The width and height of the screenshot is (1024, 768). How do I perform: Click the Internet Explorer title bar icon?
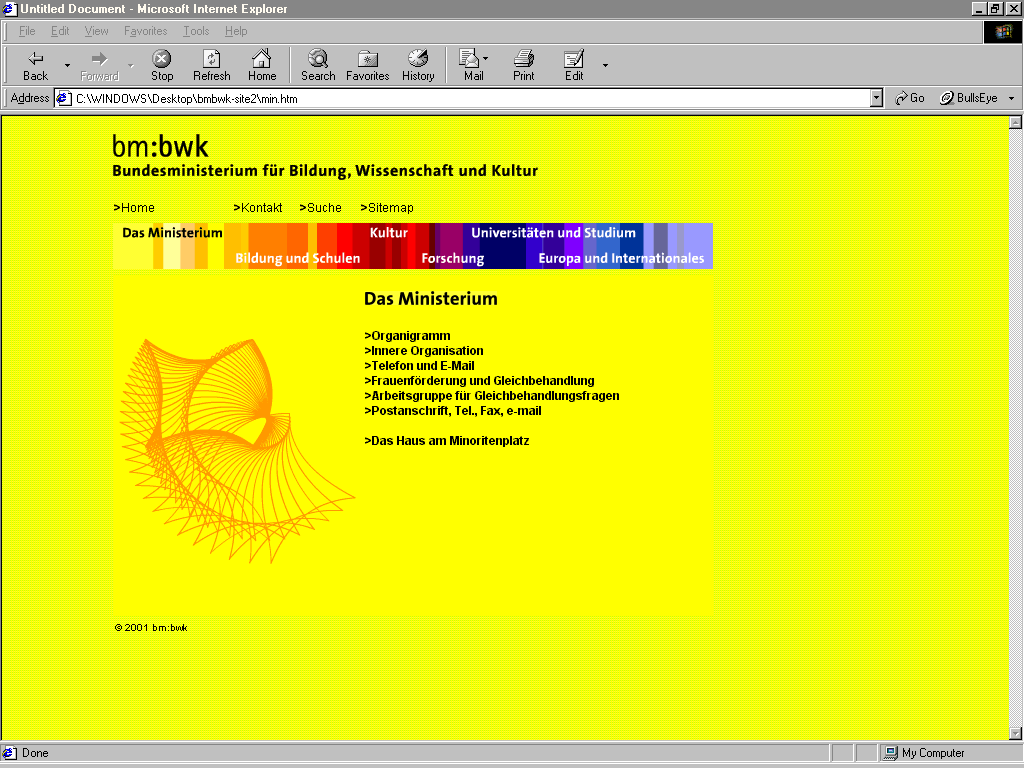click(x=8, y=8)
